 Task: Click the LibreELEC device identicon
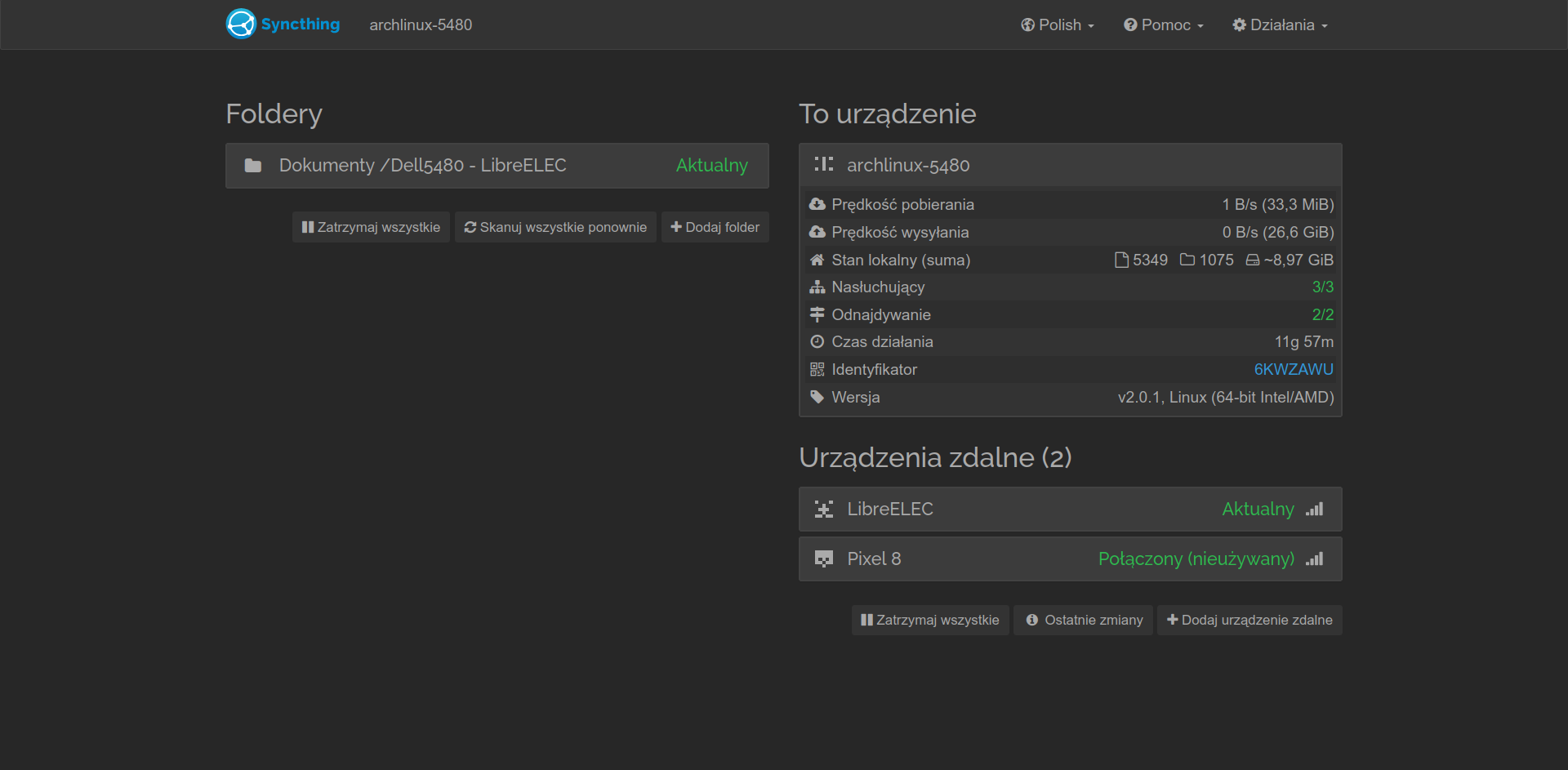823,510
